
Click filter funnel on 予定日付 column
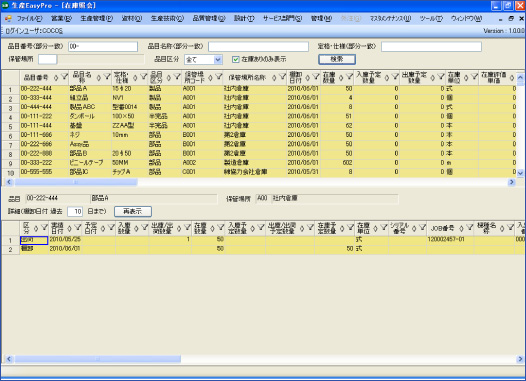tap(111, 227)
